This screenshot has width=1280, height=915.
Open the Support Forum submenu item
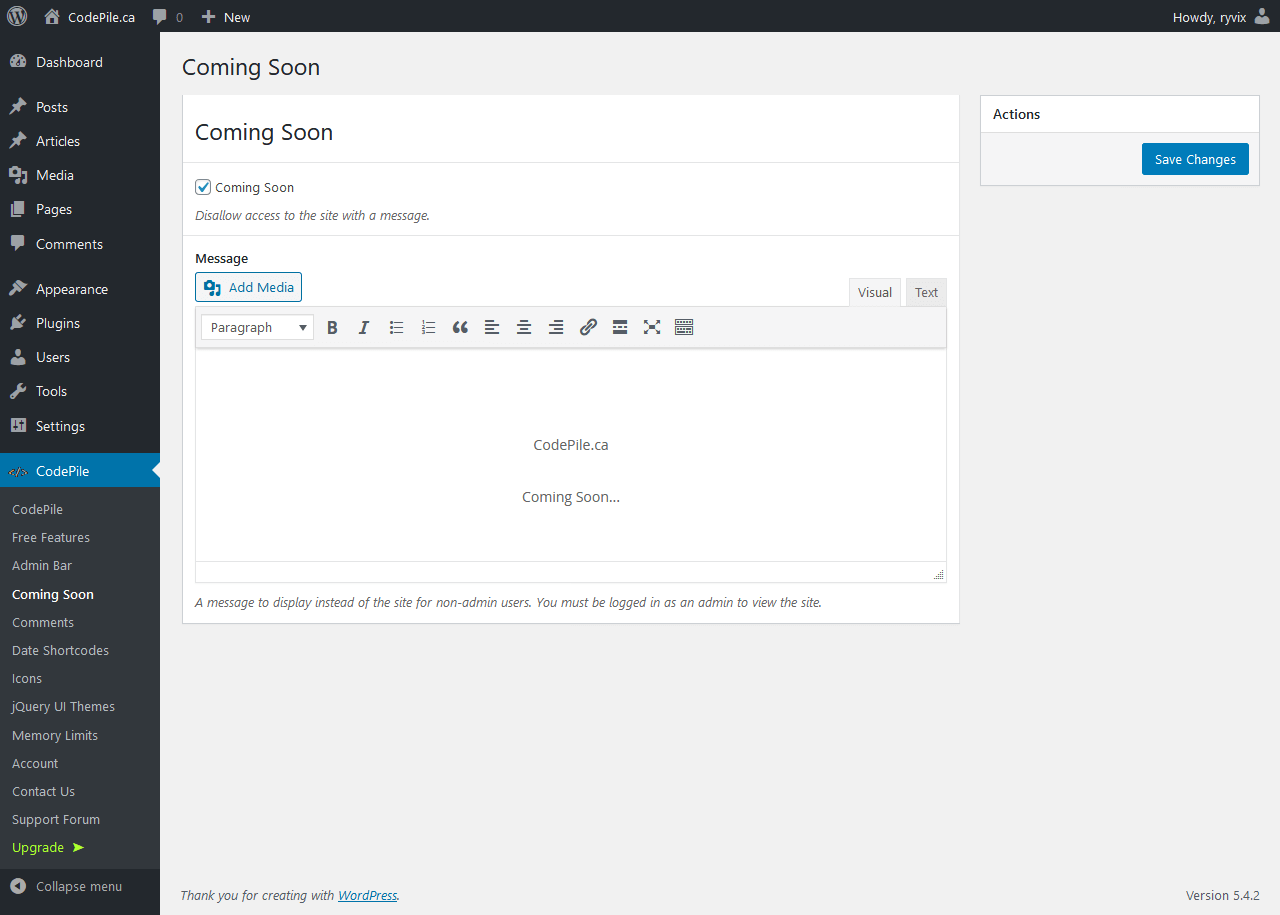tap(56, 819)
